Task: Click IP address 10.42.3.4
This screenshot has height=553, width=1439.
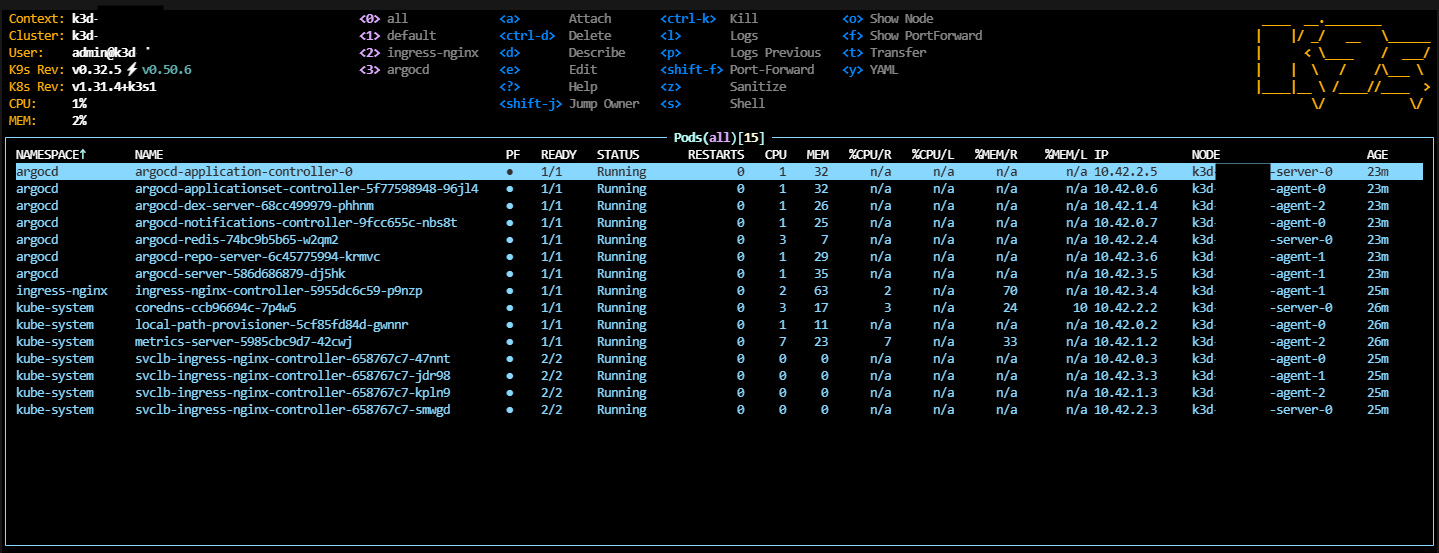Action: click(x=1126, y=291)
